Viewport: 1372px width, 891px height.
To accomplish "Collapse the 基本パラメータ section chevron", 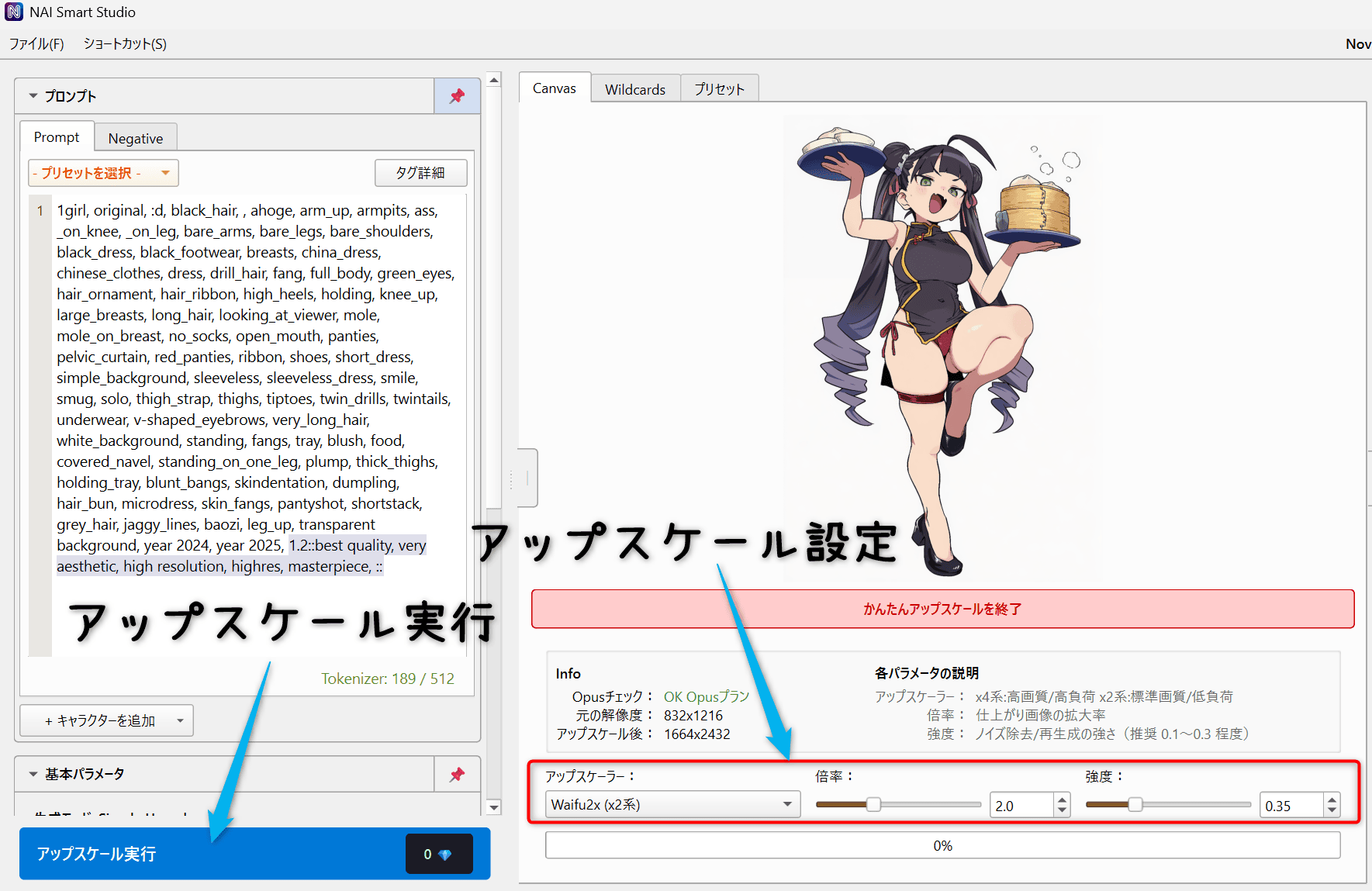I will point(33,774).
